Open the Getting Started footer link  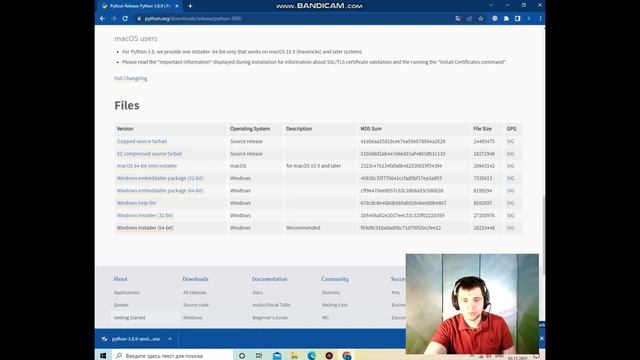[129, 318]
